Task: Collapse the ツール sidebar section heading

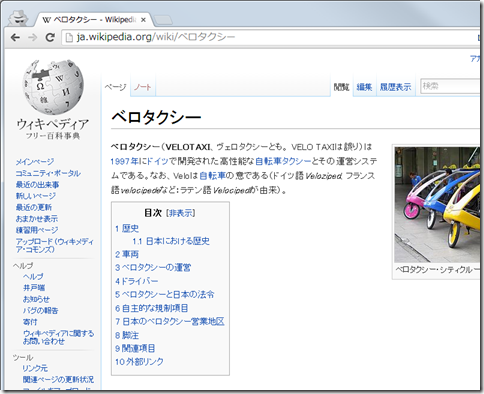Action: [23, 357]
